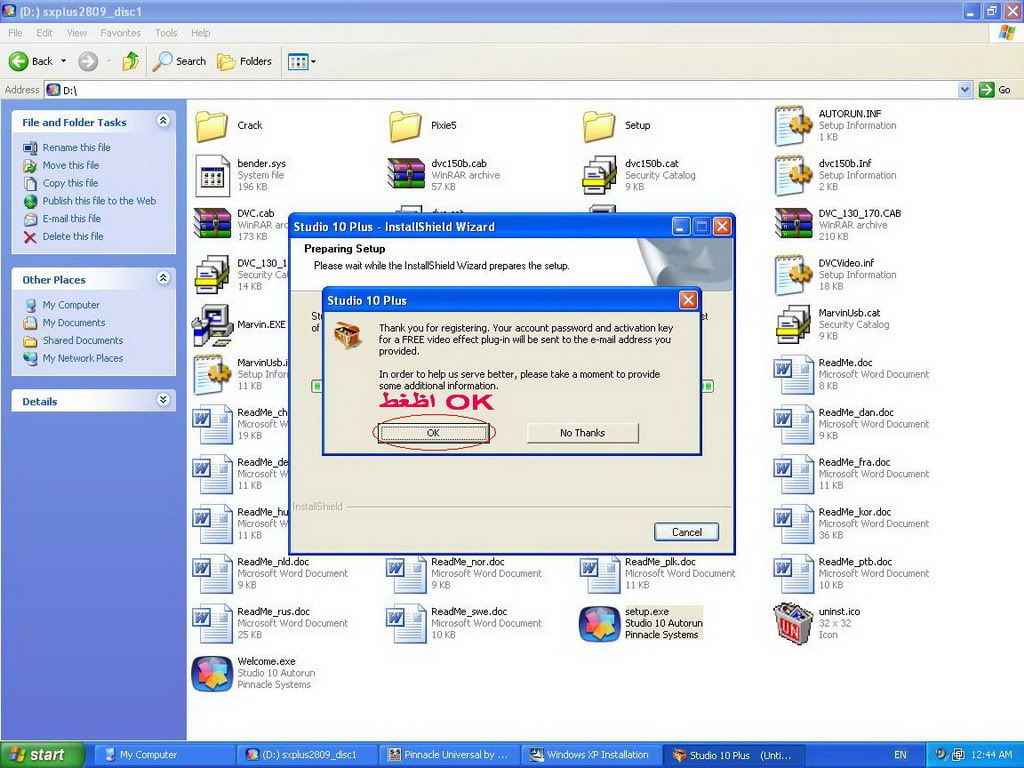Open the View menu
Viewport: 1024px width, 768px height.
click(76, 33)
